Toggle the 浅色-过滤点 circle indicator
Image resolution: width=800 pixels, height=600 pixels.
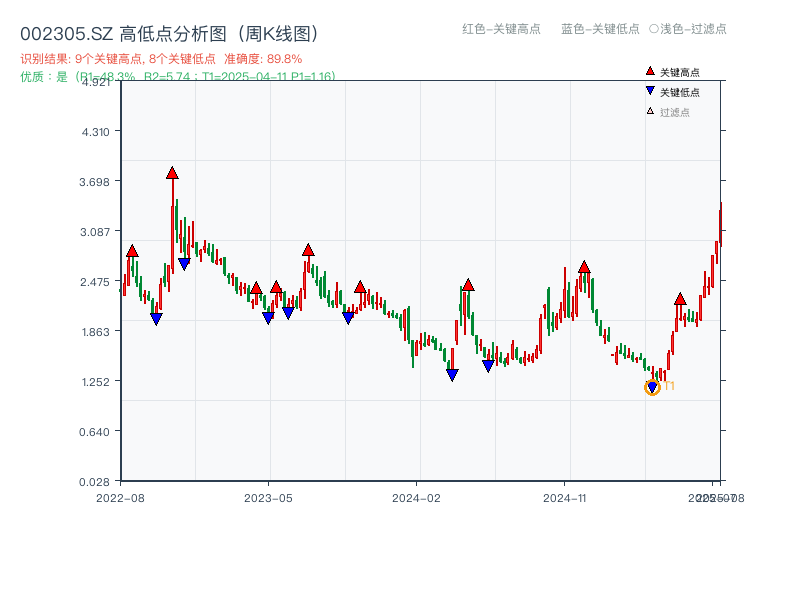(x=653, y=29)
